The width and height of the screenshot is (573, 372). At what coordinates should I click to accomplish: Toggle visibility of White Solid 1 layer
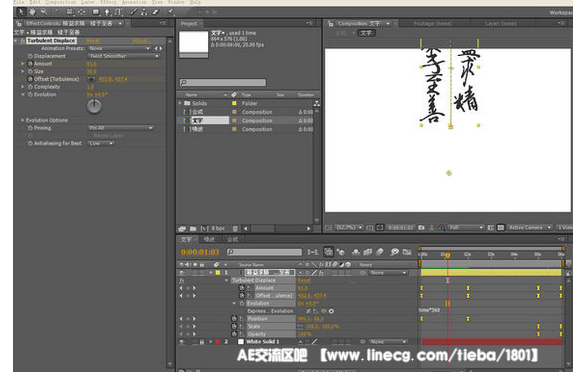181,342
